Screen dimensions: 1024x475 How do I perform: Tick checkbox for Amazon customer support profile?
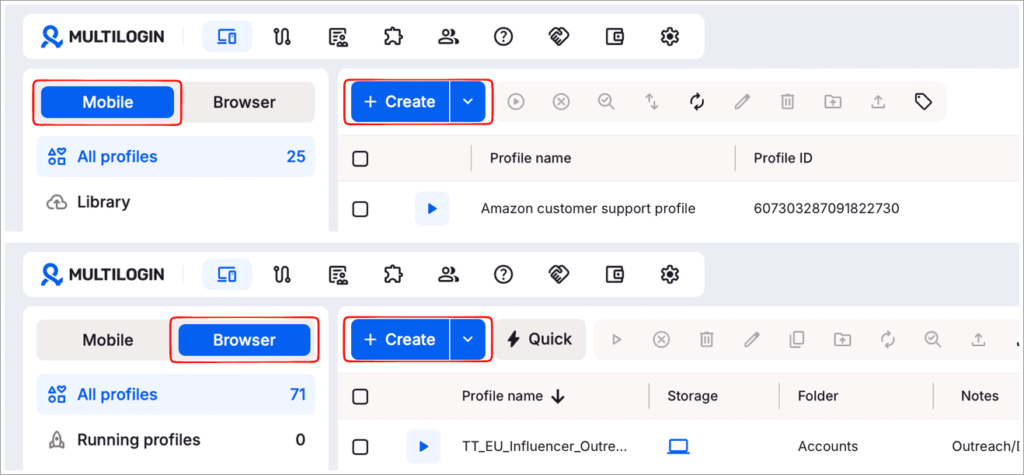(x=360, y=209)
